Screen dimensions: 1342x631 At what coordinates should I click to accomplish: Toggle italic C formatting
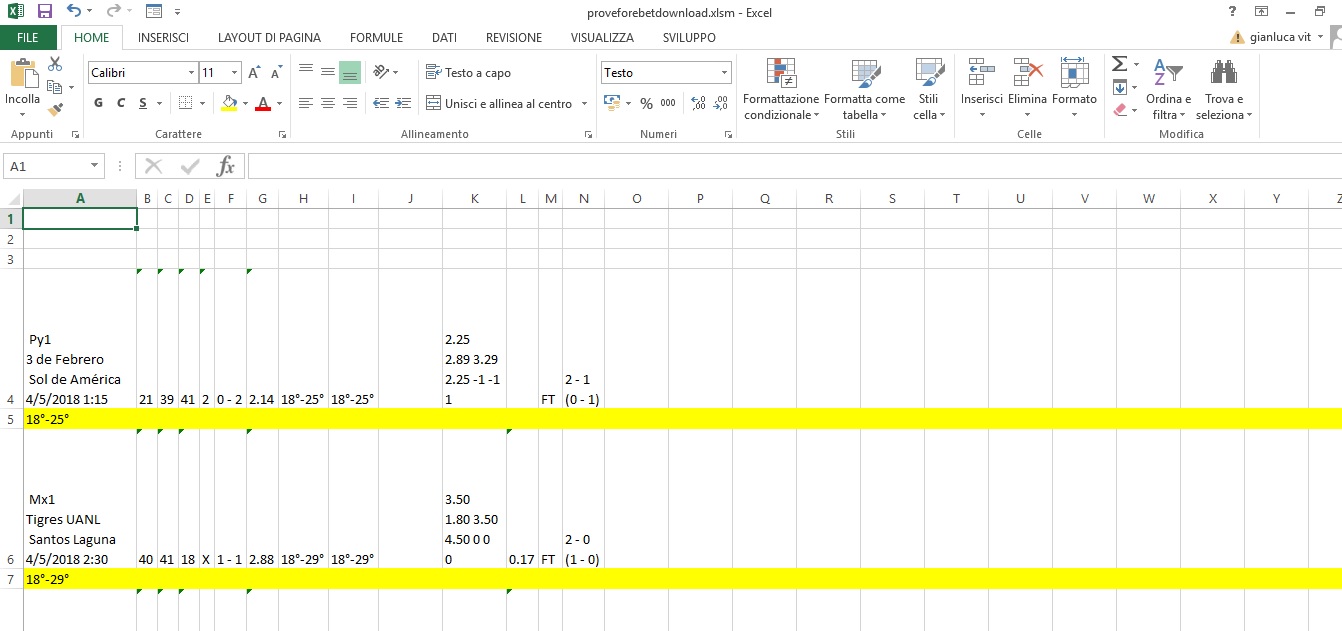tap(121, 103)
